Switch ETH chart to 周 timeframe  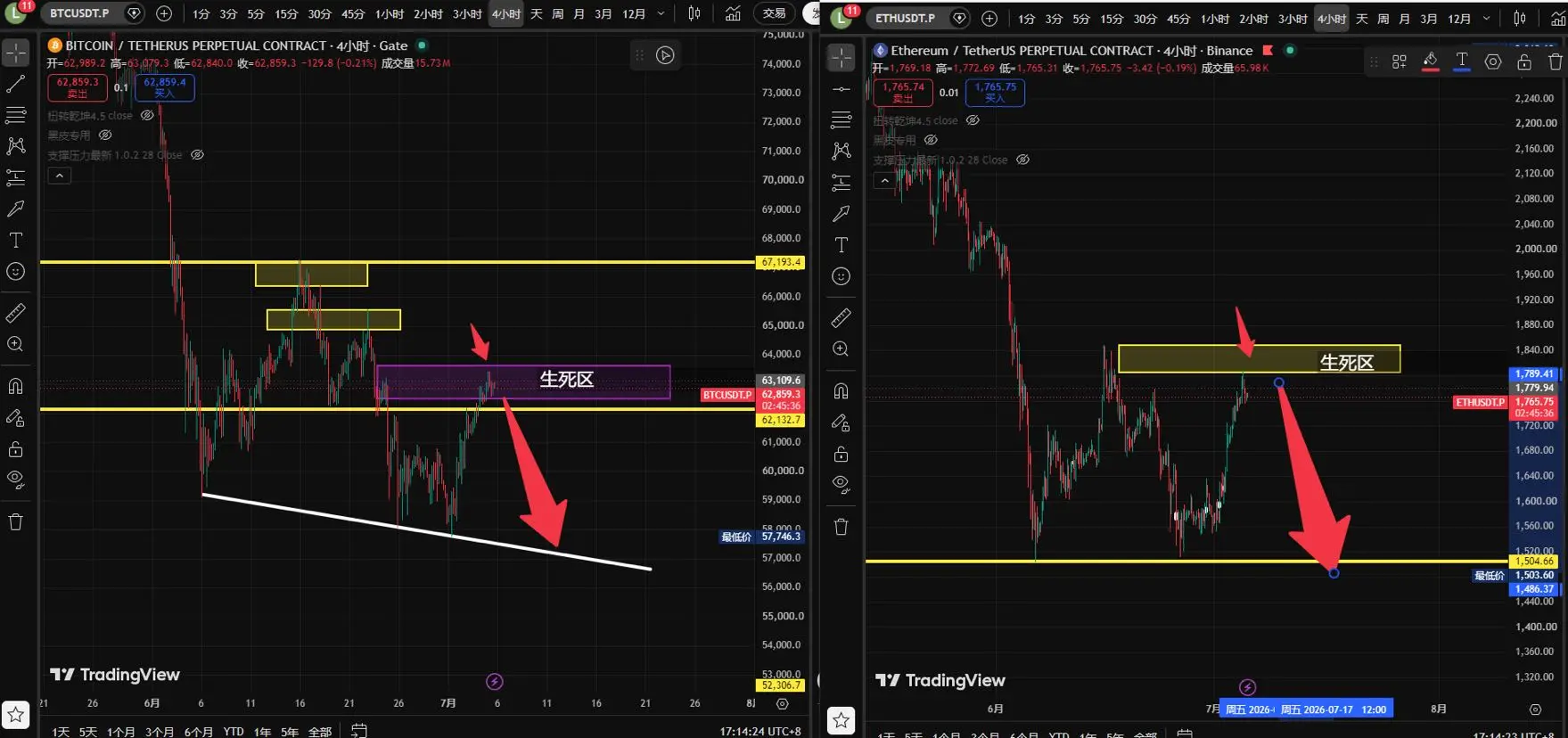(x=1383, y=19)
